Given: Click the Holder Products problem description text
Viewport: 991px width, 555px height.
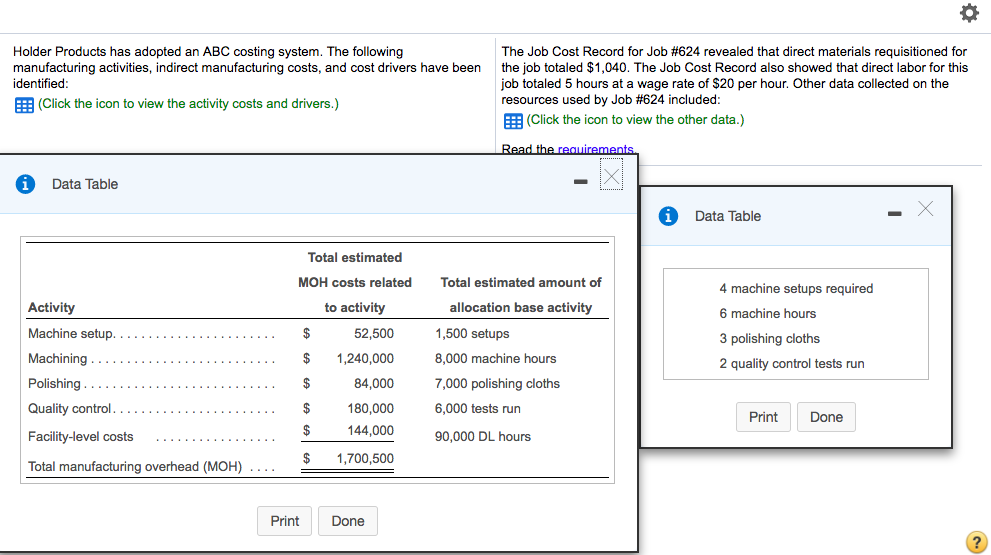Looking at the screenshot, I should tap(246, 68).
